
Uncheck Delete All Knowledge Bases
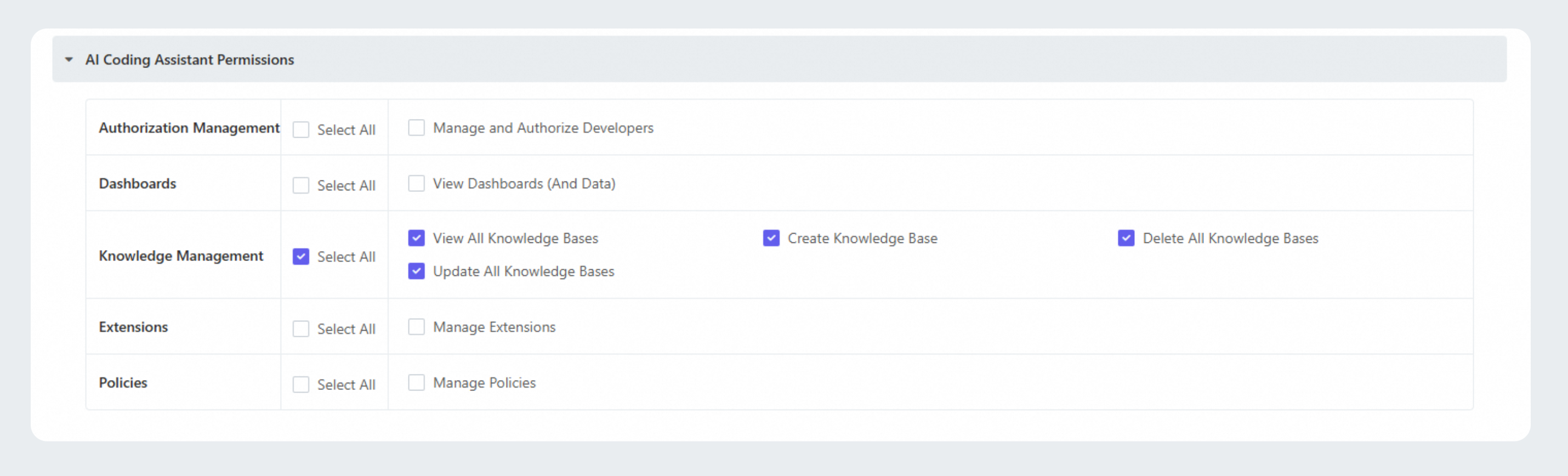point(1126,238)
